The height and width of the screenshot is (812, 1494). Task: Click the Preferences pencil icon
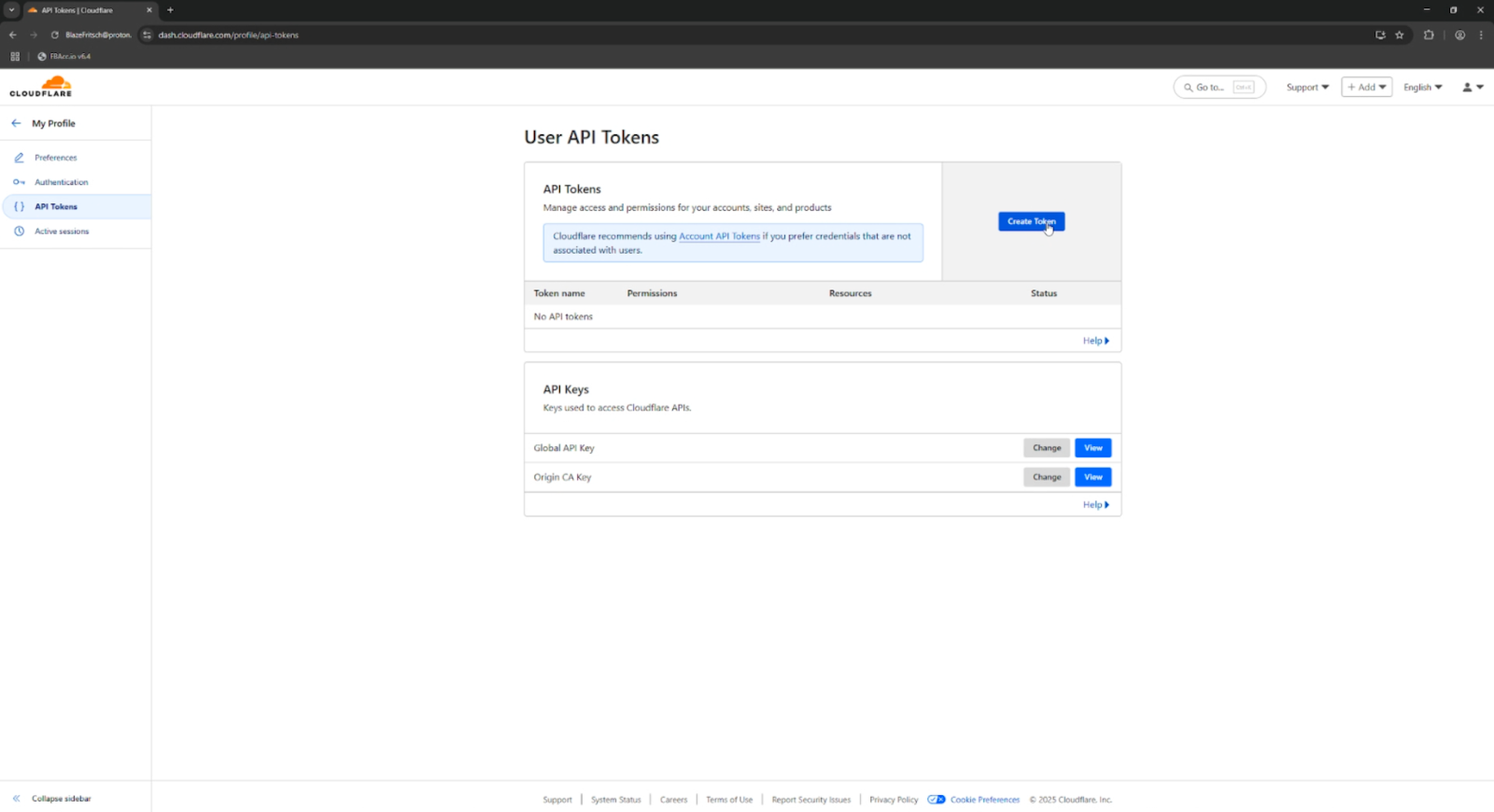click(x=19, y=158)
